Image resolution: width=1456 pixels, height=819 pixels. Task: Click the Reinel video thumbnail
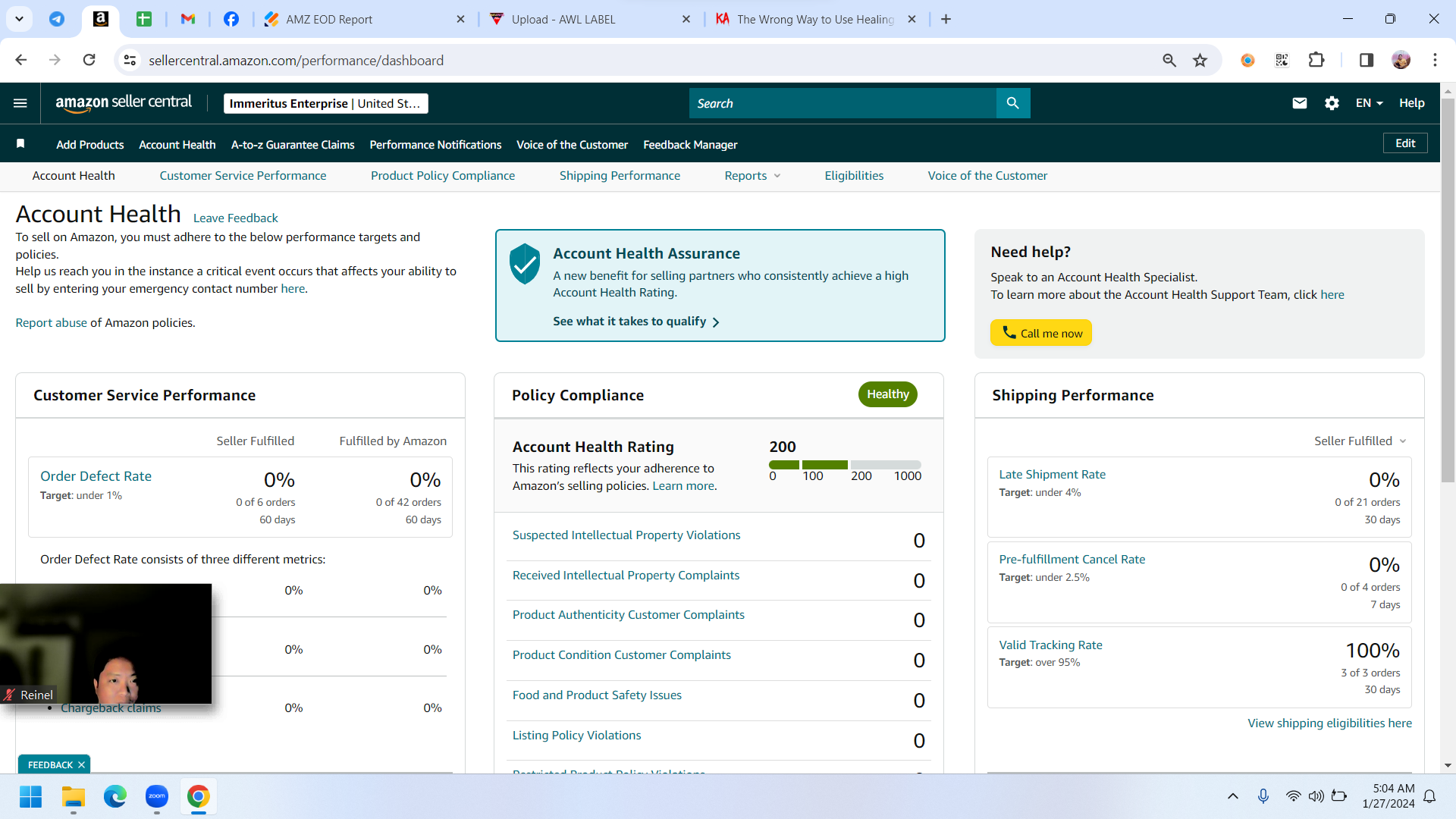click(105, 644)
